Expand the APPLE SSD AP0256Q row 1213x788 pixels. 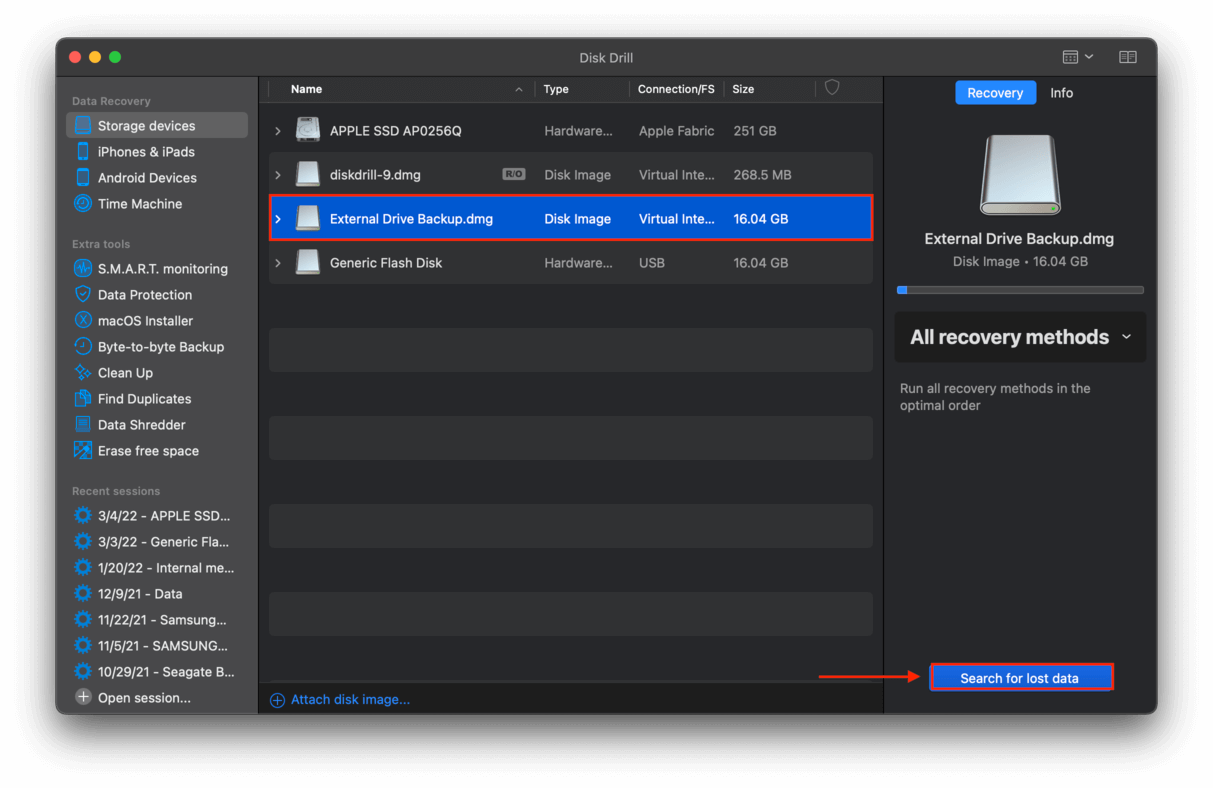(x=278, y=131)
